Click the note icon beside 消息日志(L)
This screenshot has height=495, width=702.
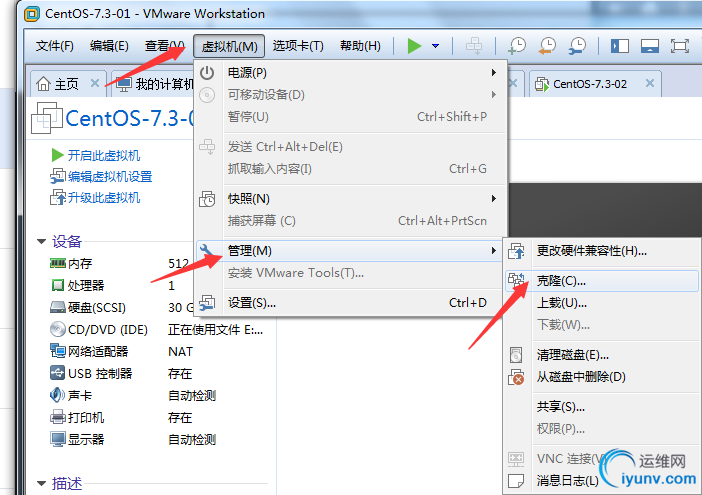click(x=516, y=481)
